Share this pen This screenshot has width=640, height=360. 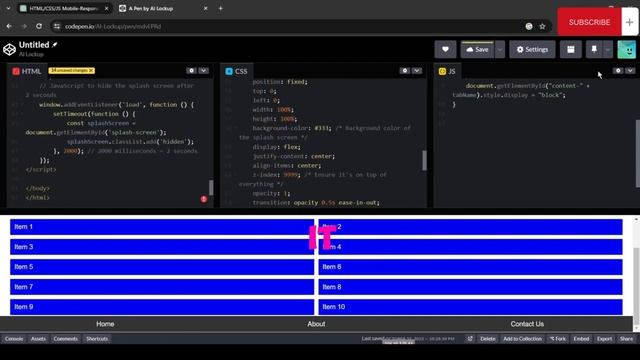coord(626,338)
